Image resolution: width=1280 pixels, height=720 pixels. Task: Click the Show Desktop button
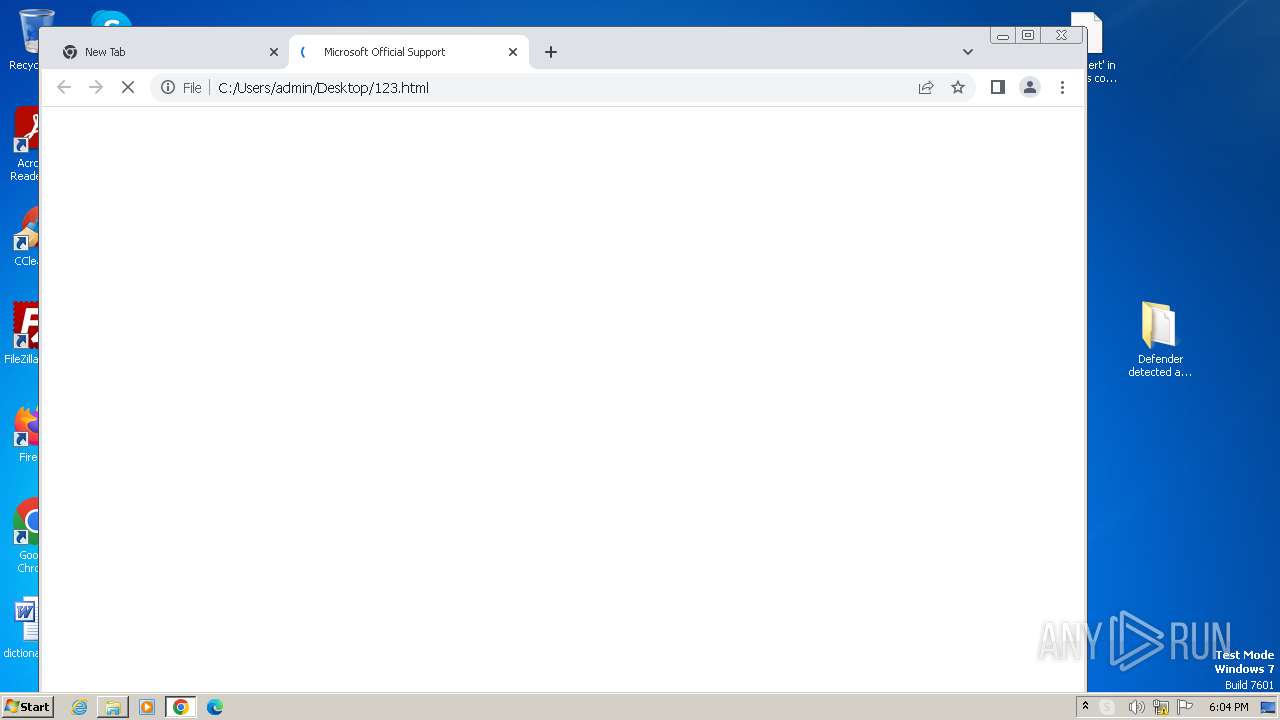tap(1268, 707)
